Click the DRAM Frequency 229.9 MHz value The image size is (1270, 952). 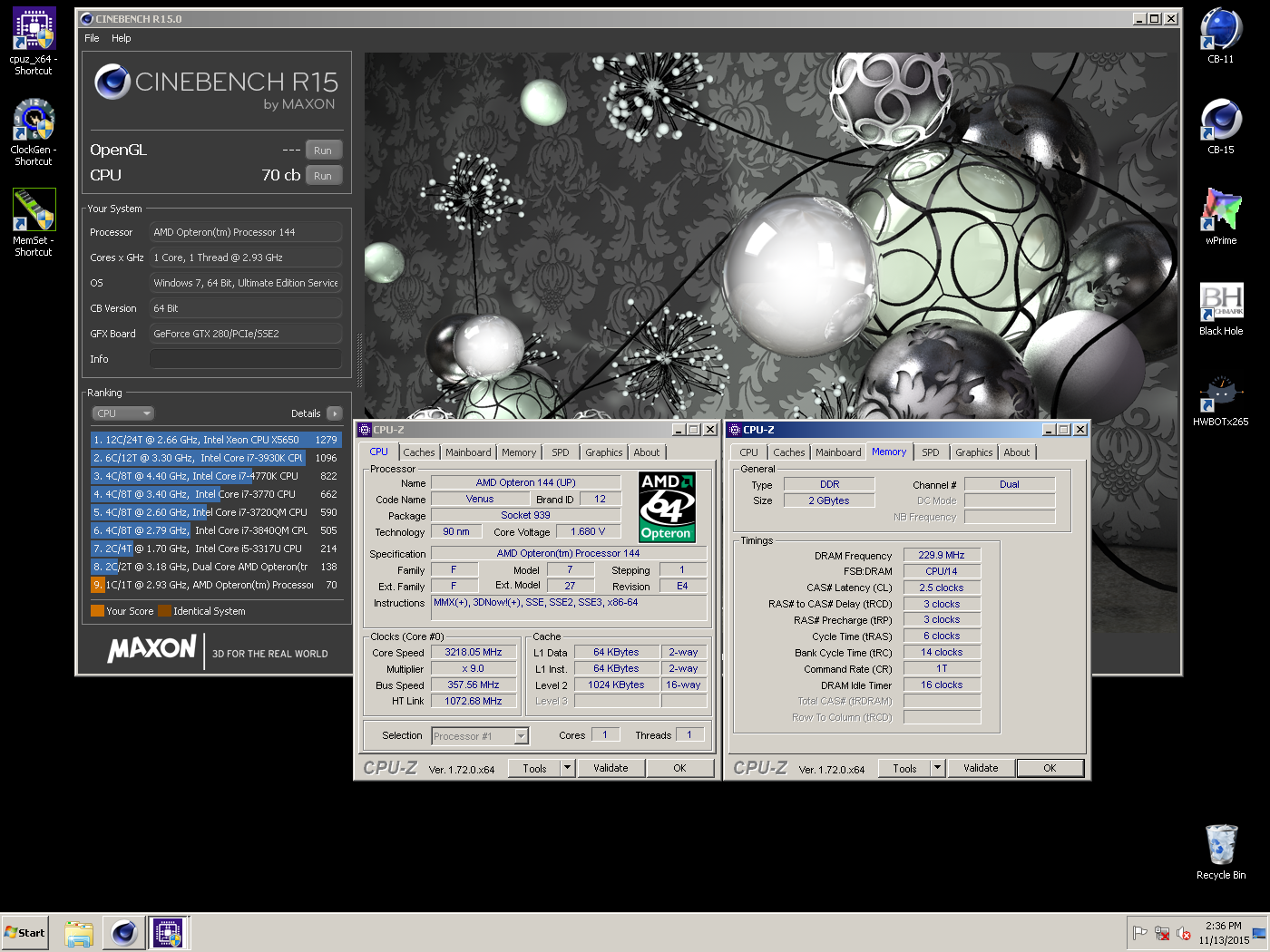coord(942,555)
